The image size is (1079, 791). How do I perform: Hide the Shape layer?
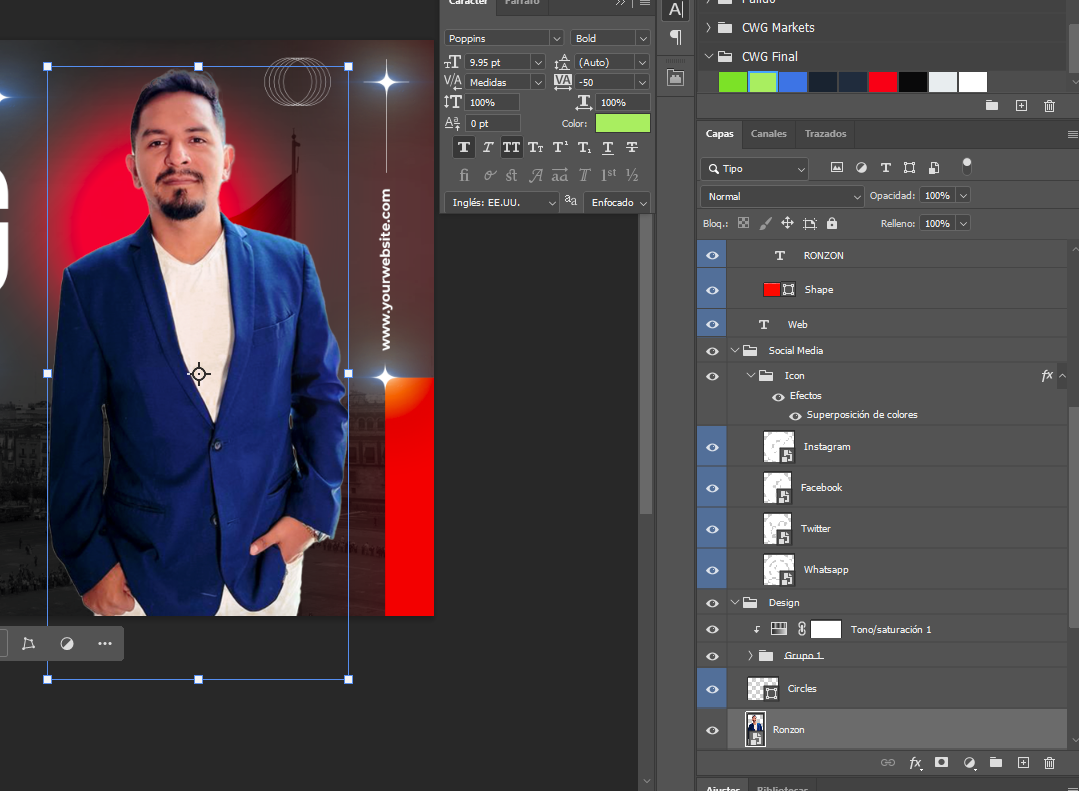[712, 290]
